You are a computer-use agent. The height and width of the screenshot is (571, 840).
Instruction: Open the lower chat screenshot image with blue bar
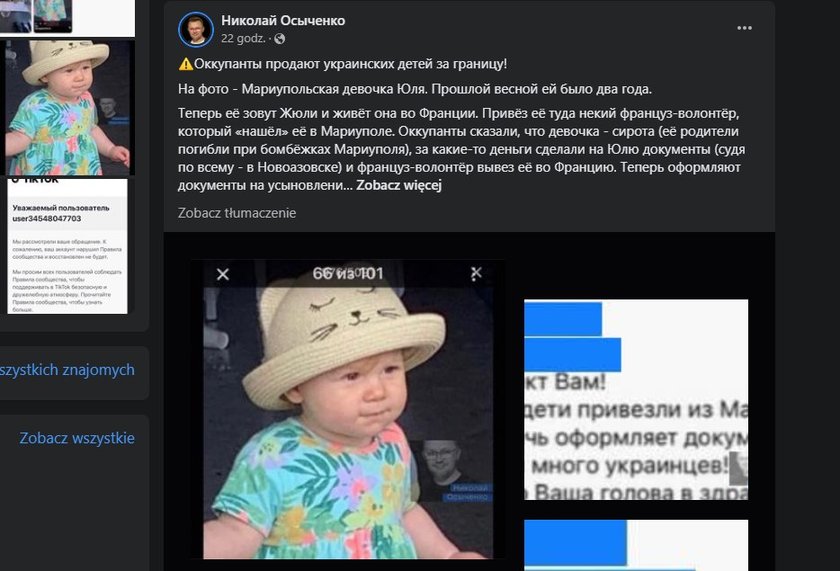coord(636,545)
